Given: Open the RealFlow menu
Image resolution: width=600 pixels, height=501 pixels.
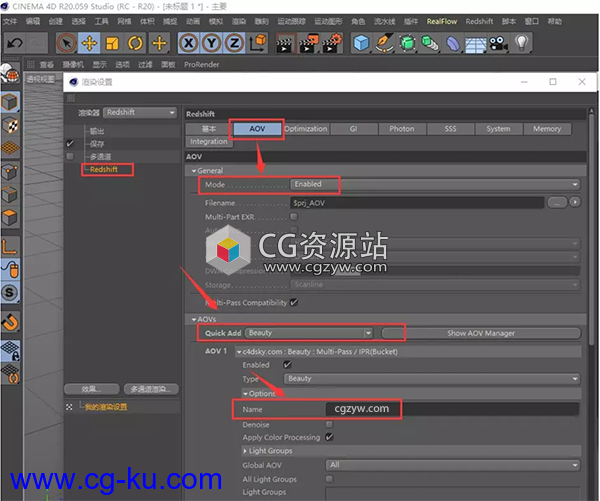Looking at the screenshot, I should [x=442, y=21].
